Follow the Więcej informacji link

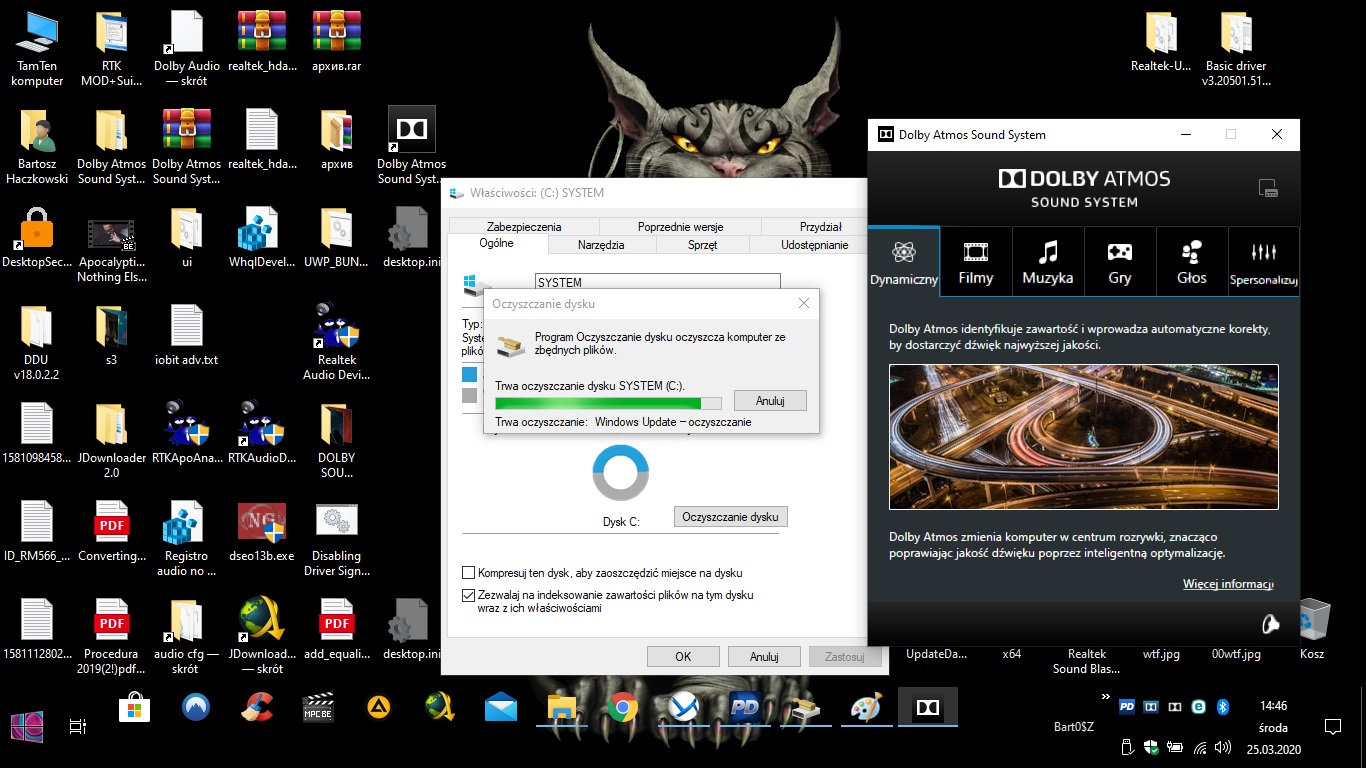click(1228, 584)
